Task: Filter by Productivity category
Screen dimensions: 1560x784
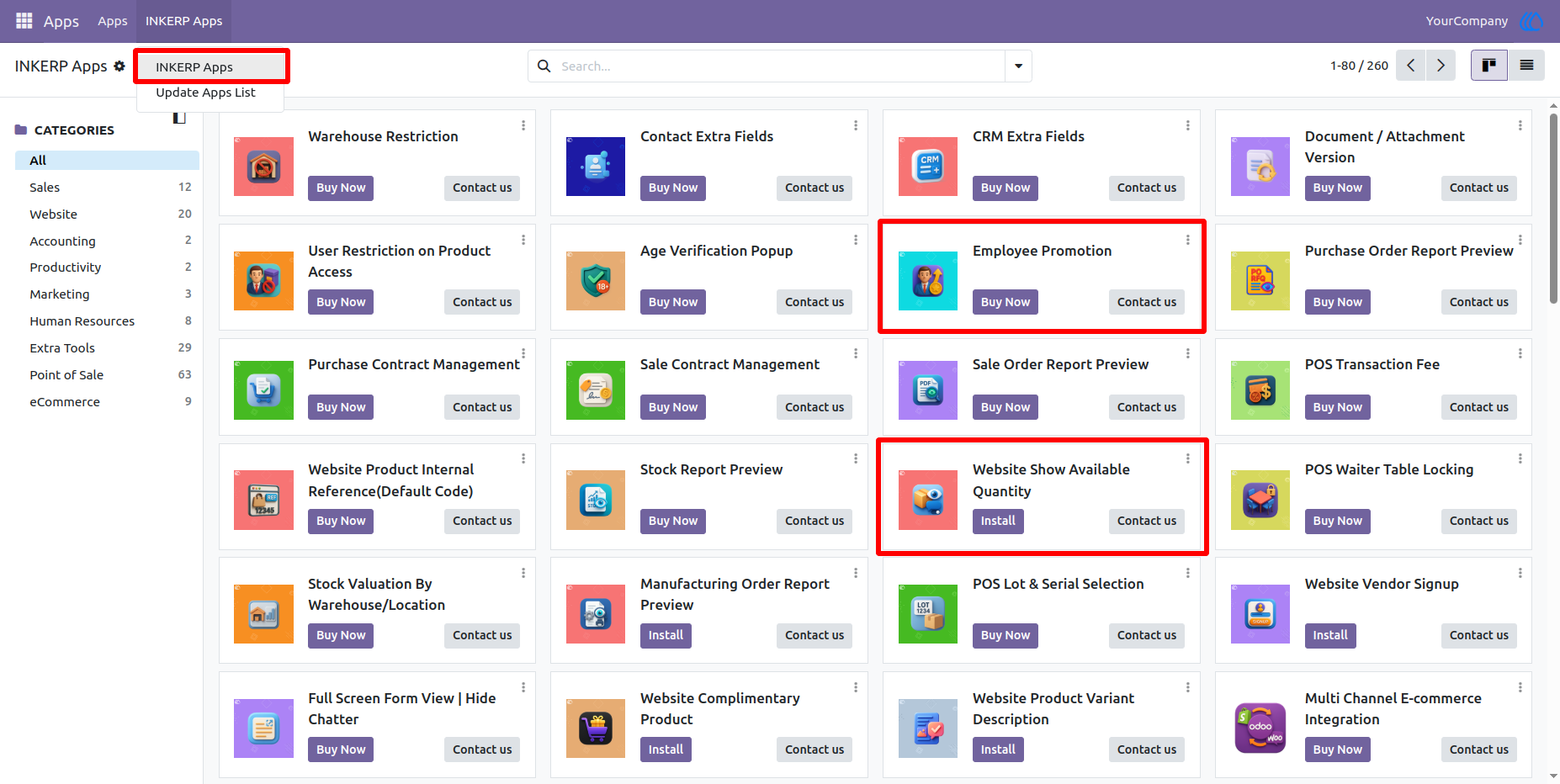Action: pos(107,268)
